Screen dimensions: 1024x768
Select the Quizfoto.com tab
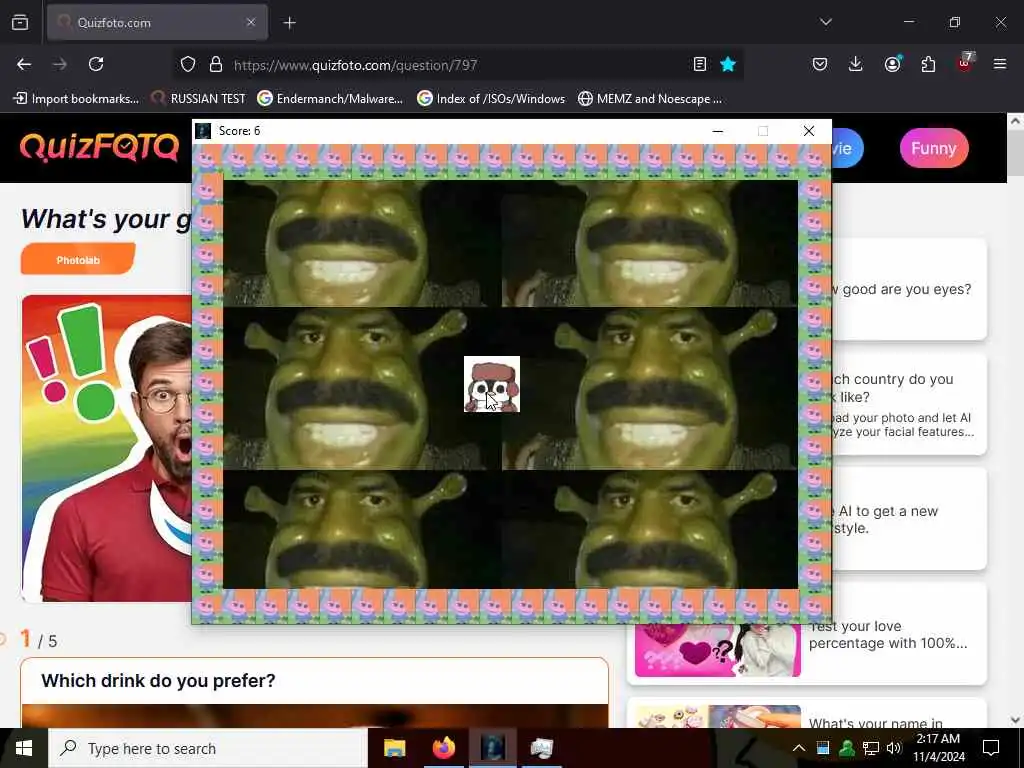pos(157,22)
